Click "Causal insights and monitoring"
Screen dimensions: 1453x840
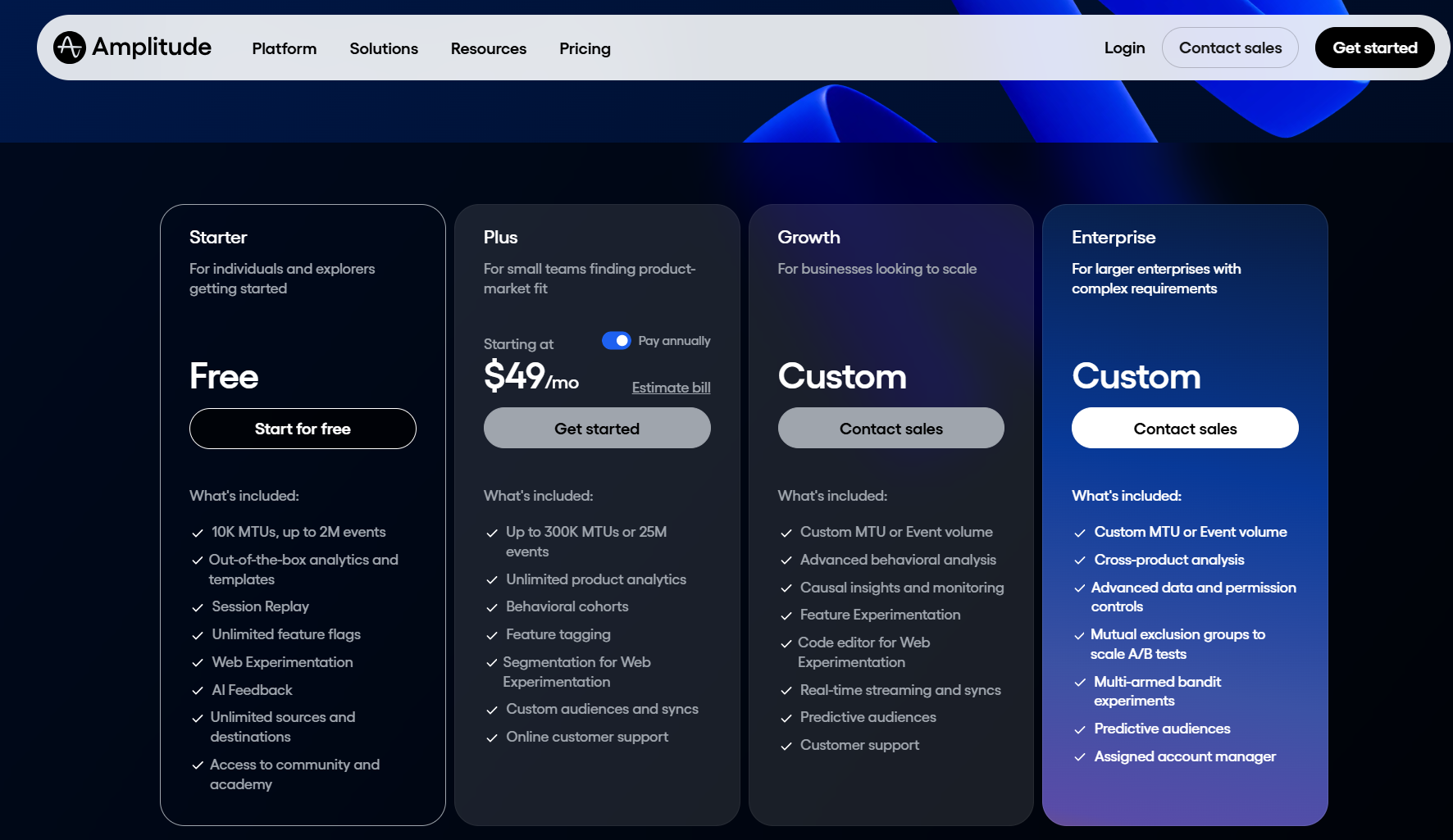(x=902, y=588)
